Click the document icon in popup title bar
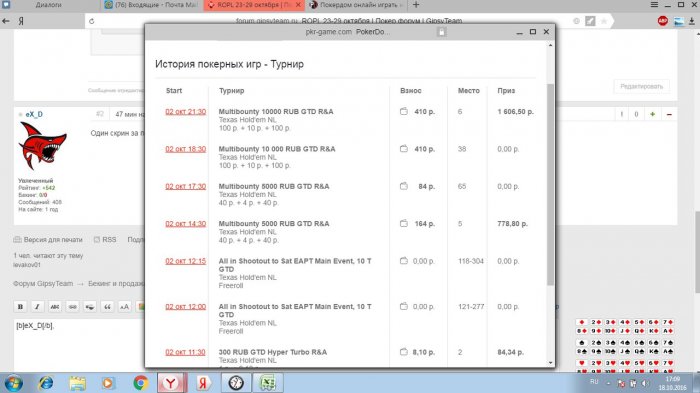 (442, 32)
